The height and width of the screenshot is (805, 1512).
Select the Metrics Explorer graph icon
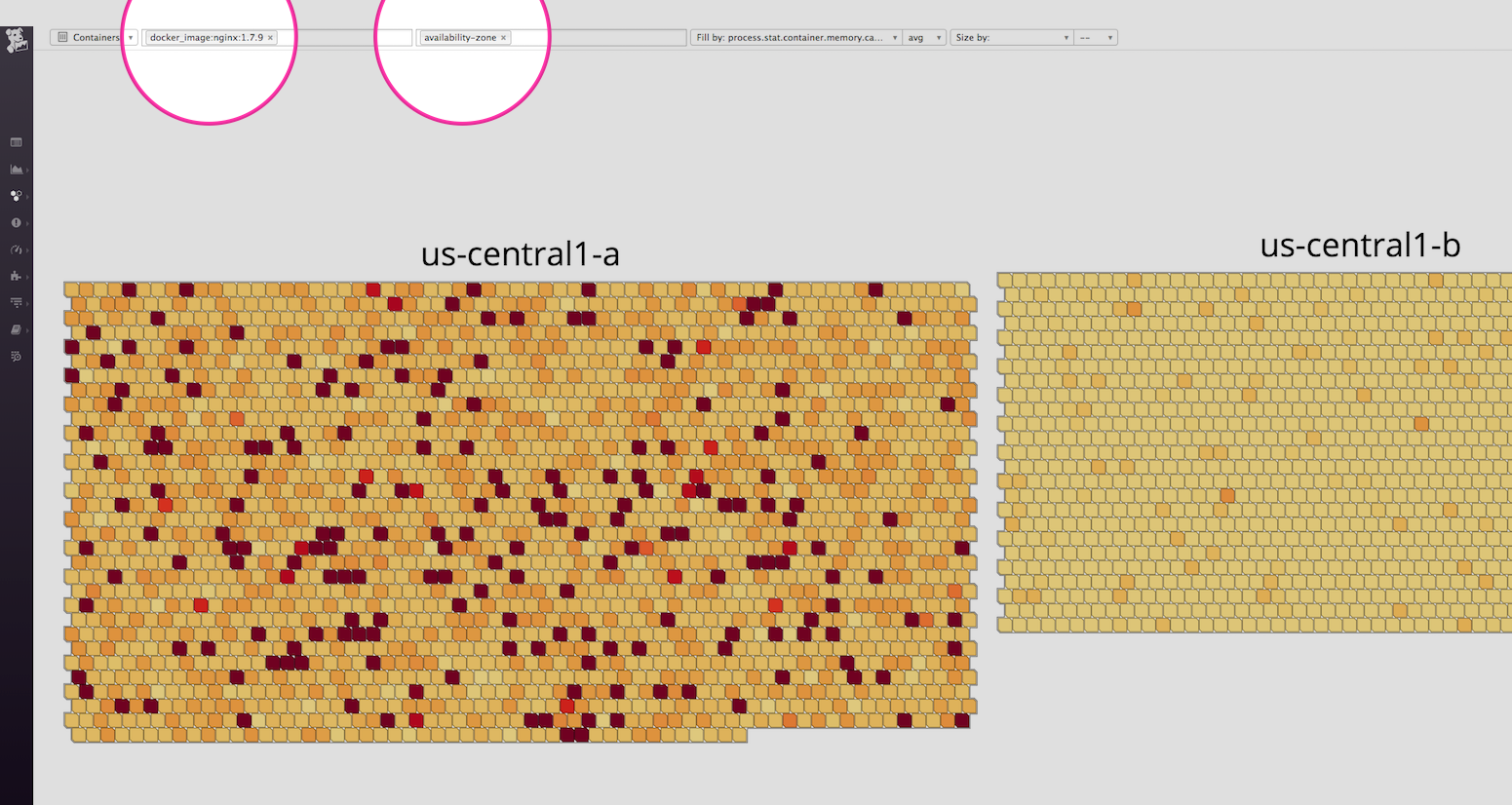[x=16, y=169]
